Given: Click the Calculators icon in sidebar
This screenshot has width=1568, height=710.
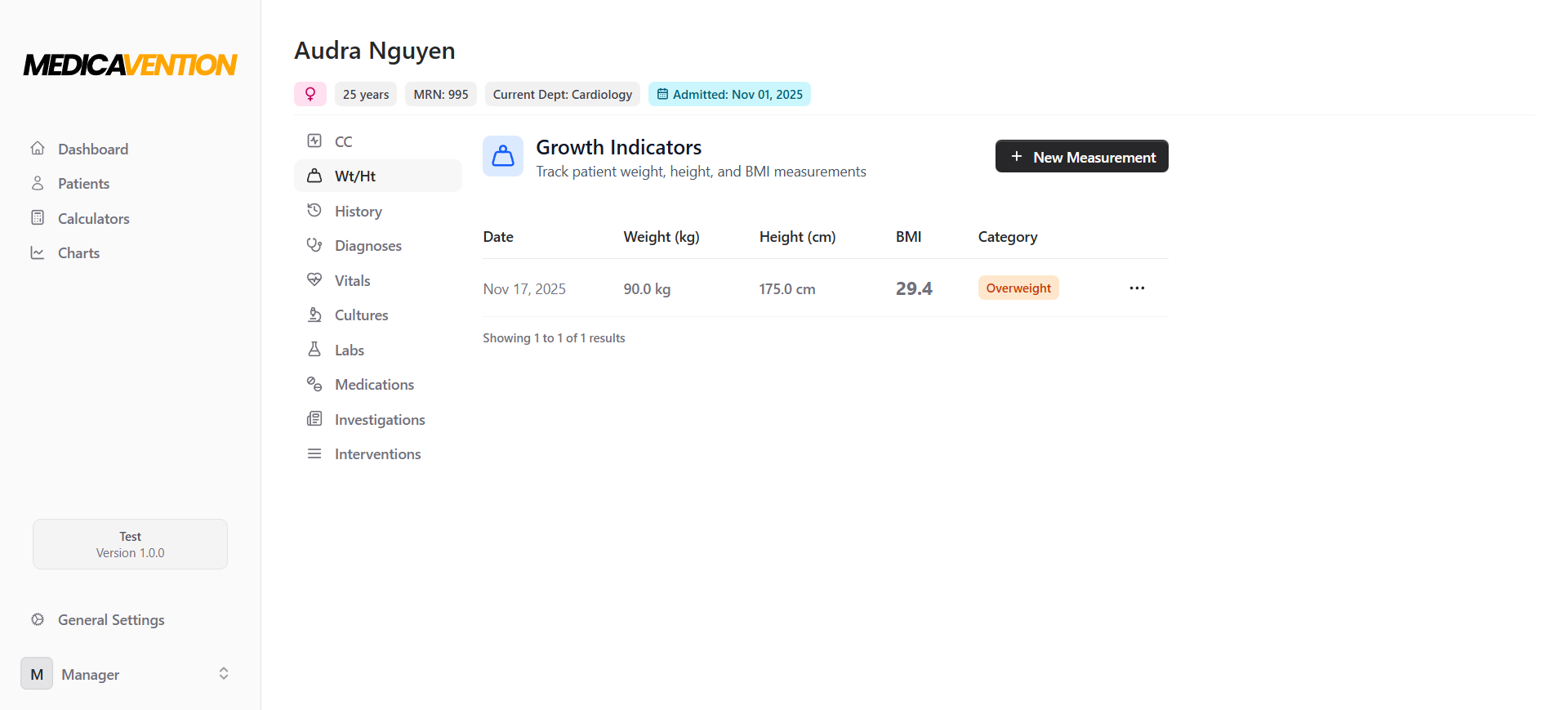Looking at the screenshot, I should pos(38,217).
